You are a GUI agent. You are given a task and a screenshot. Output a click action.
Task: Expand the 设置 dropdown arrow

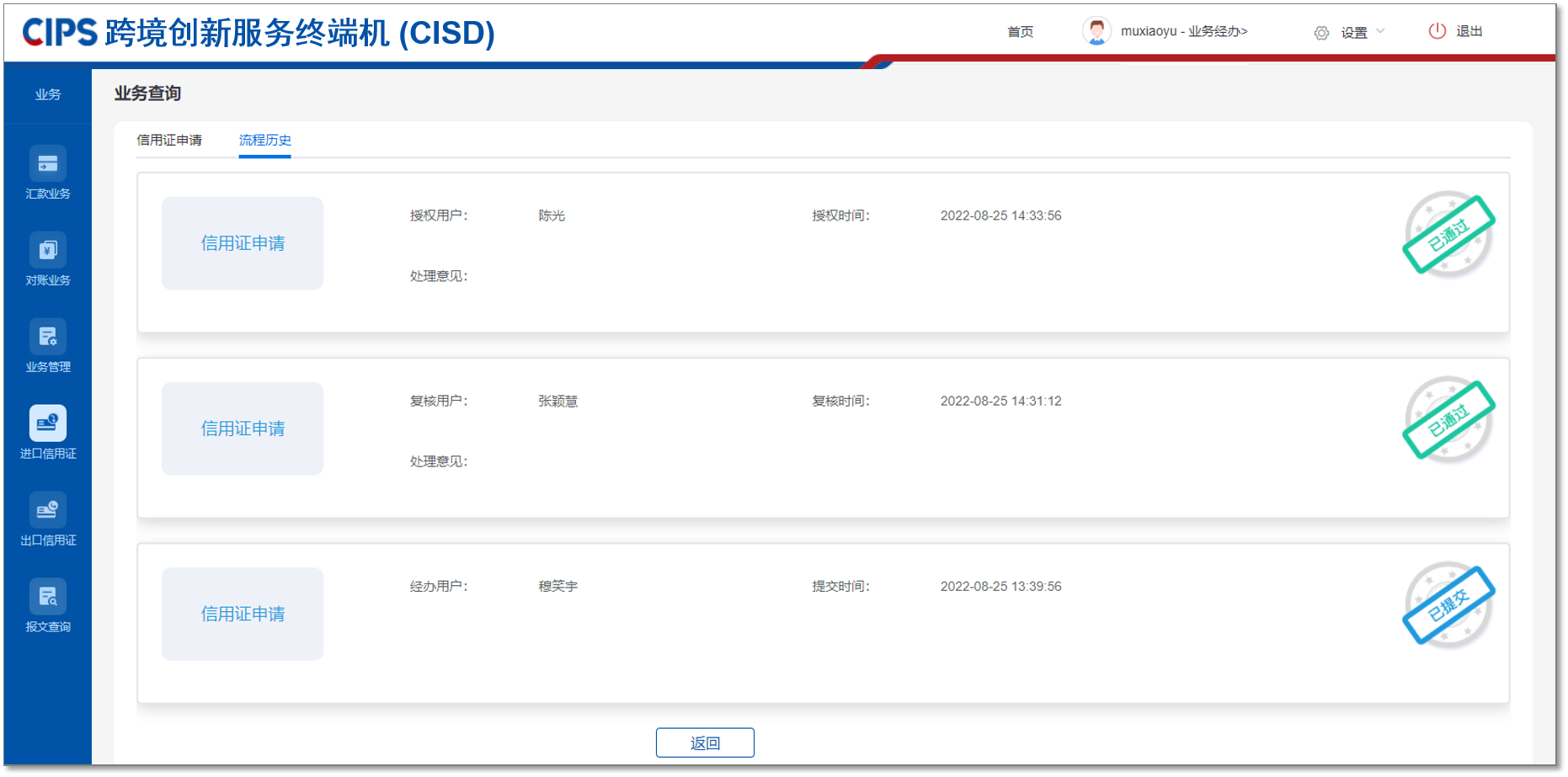(x=1380, y=31)
